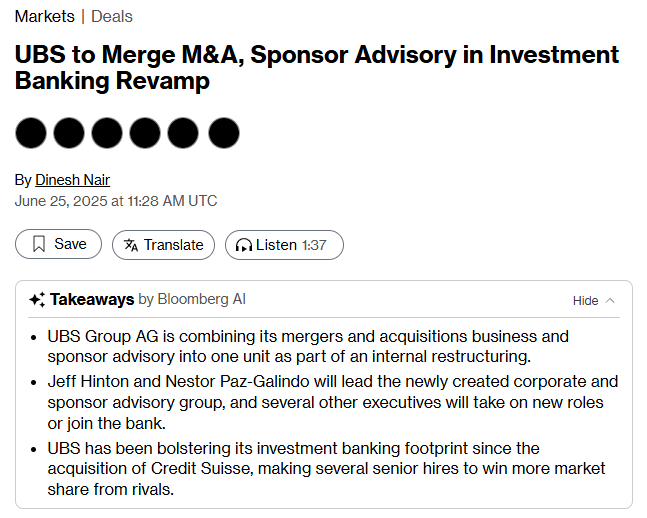This screenshot has width=647, height=518.
Task: Click the sixth black share circle
Action: click(224, 133)
